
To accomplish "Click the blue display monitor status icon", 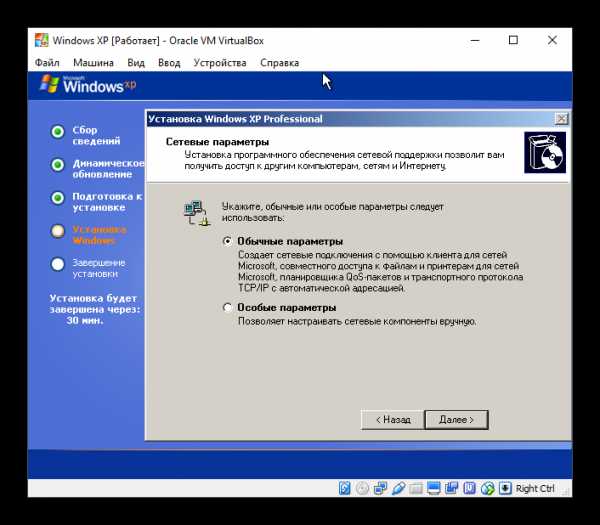I will [433, 488].
